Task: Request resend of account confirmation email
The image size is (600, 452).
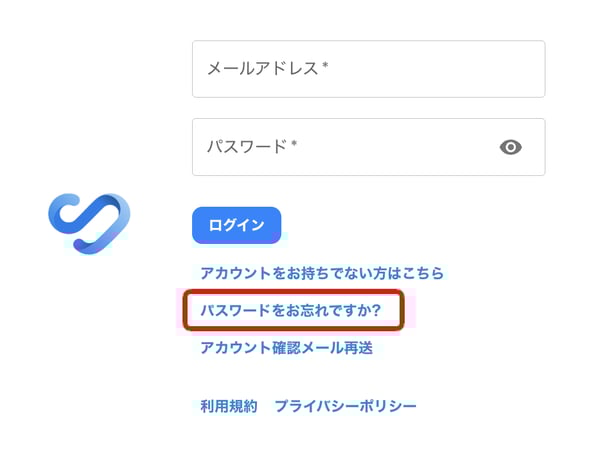Action: [x=286, y=348]
